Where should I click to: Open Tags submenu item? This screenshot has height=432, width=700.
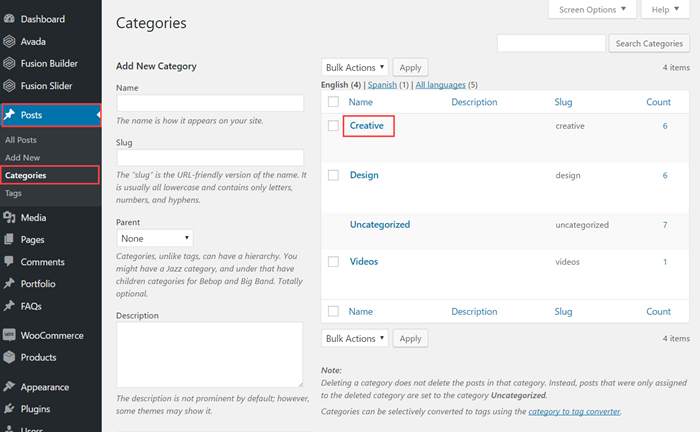click(13, 193)
